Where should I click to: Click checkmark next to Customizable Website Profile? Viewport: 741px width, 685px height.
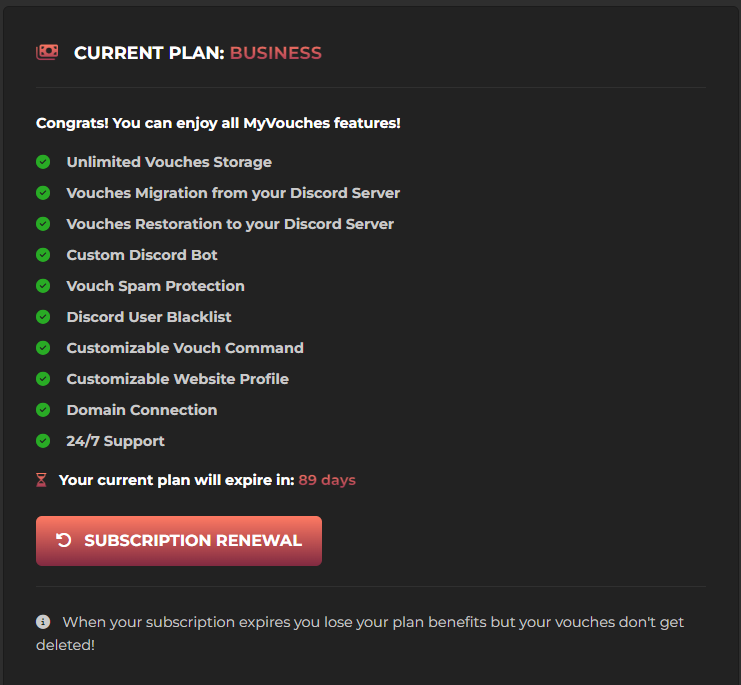[x=43, y=379]
